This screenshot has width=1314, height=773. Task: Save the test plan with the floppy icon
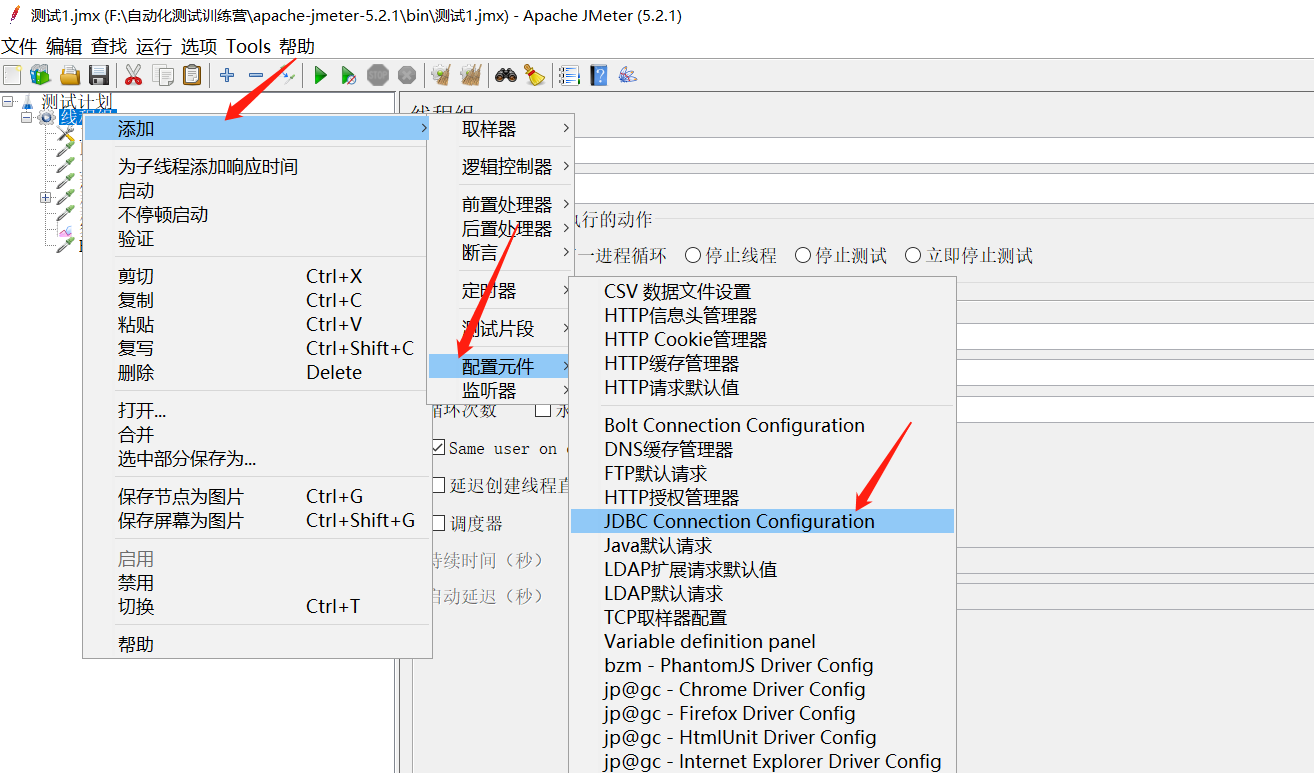(x=98, y=75)
